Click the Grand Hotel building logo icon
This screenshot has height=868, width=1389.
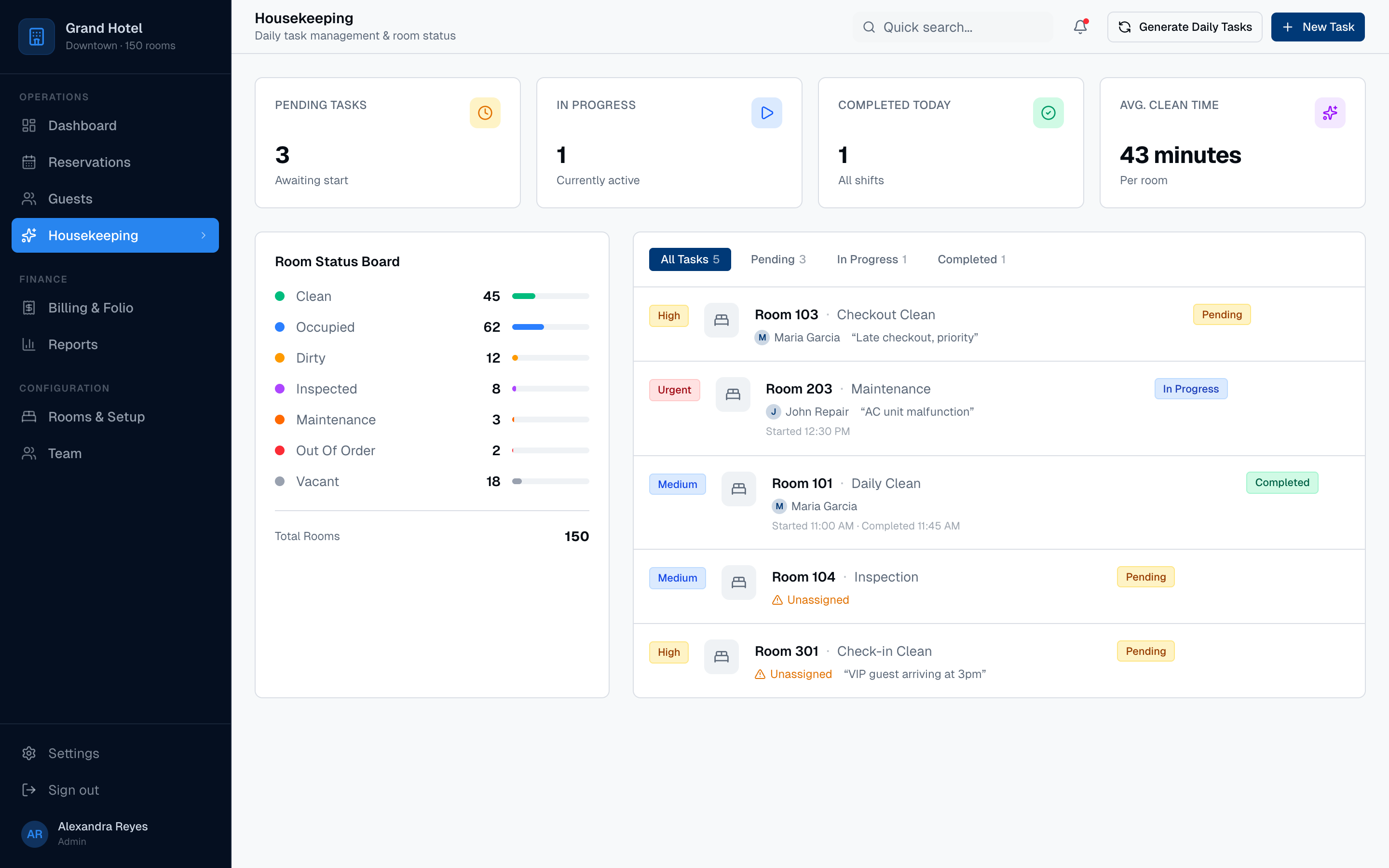[37, 36]
